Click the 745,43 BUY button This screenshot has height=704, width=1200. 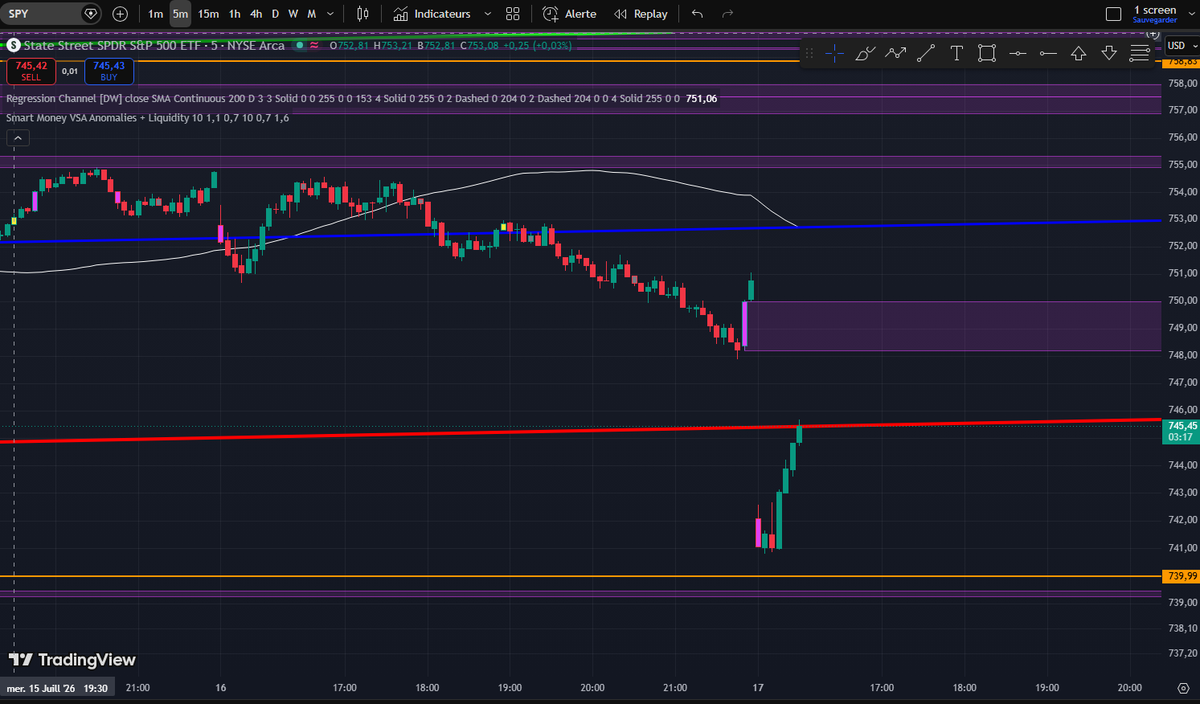[x=108, y=70]
